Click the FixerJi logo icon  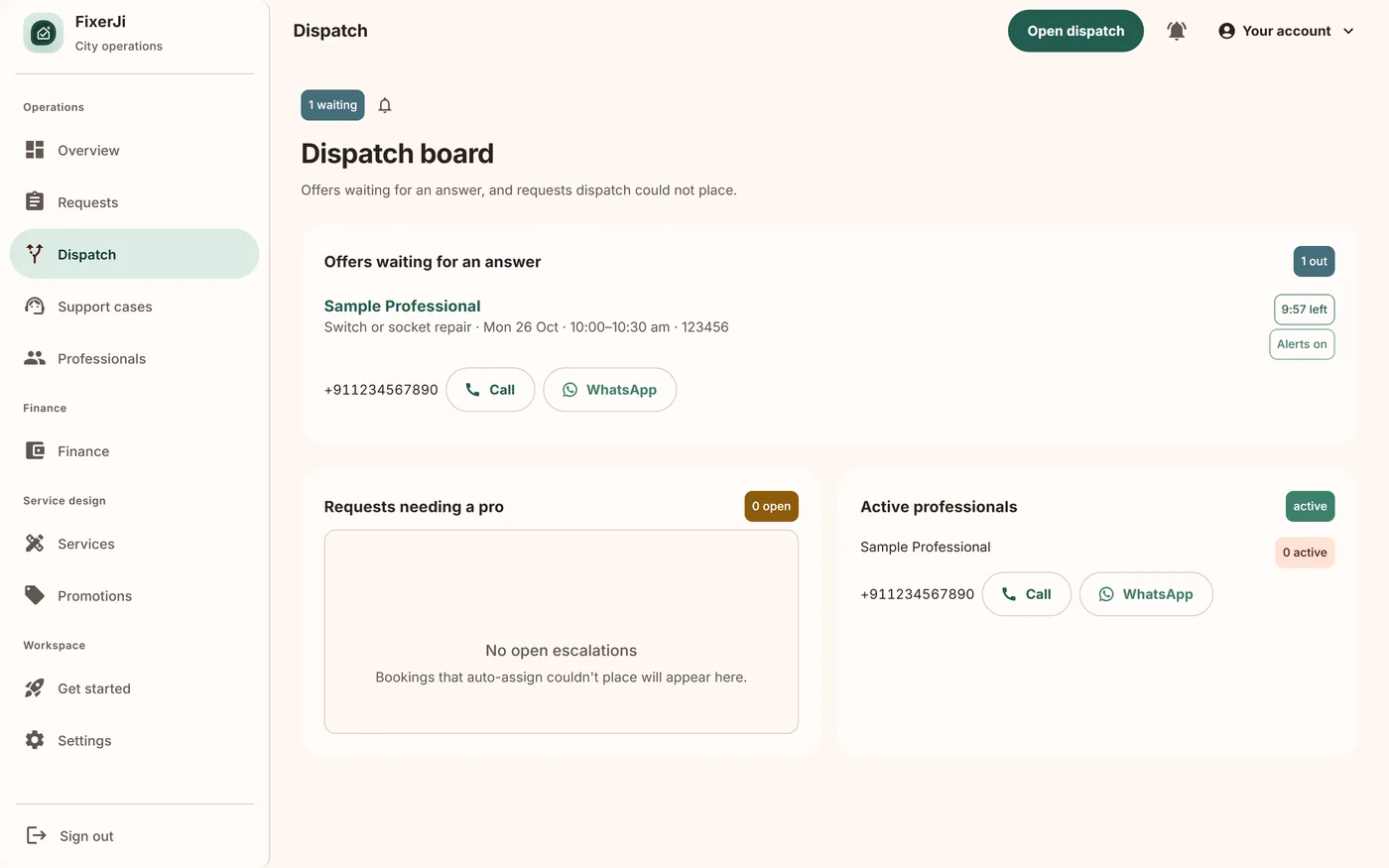coord(44,33)
